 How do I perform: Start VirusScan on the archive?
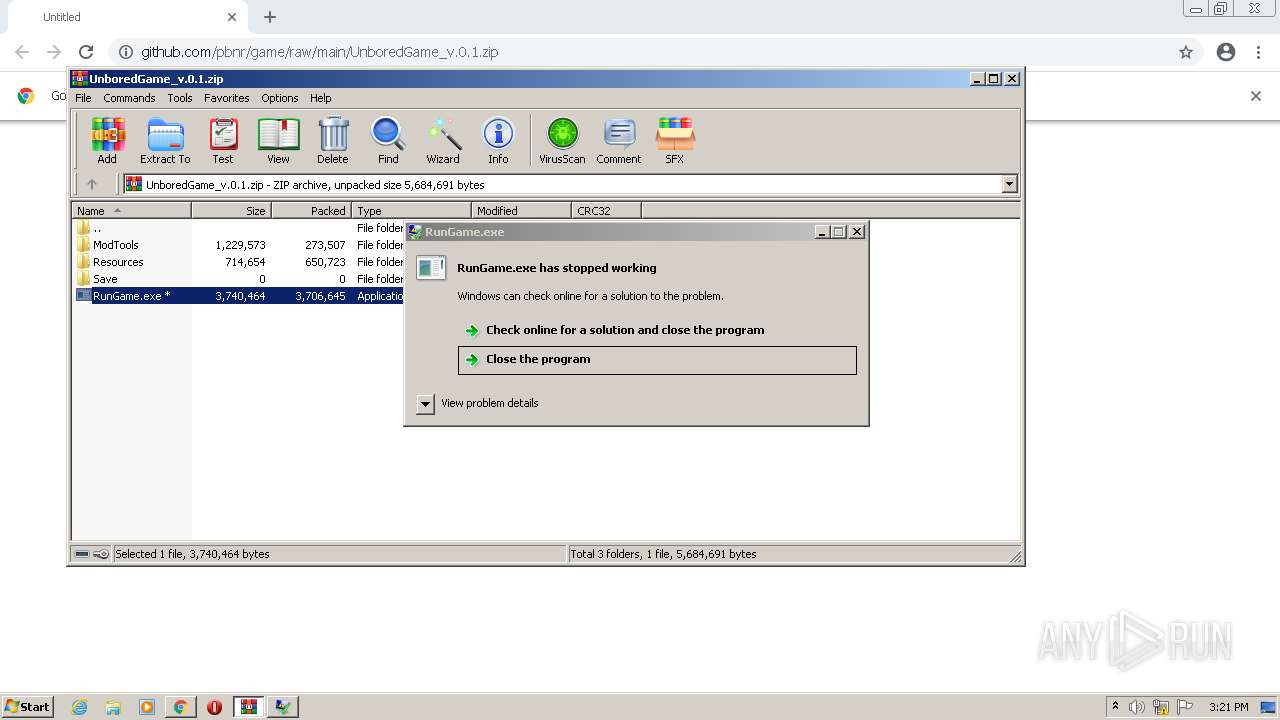(x=562, y=141)
